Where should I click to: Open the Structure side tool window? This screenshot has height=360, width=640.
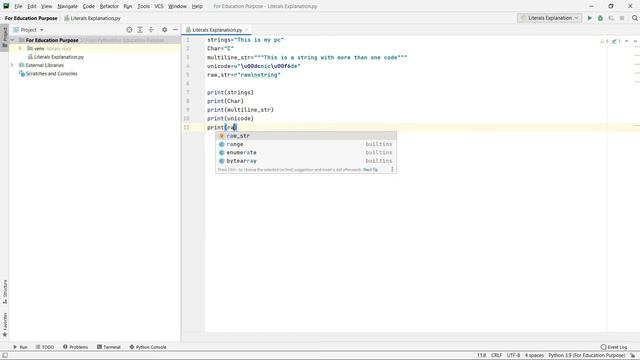point(4,291)
